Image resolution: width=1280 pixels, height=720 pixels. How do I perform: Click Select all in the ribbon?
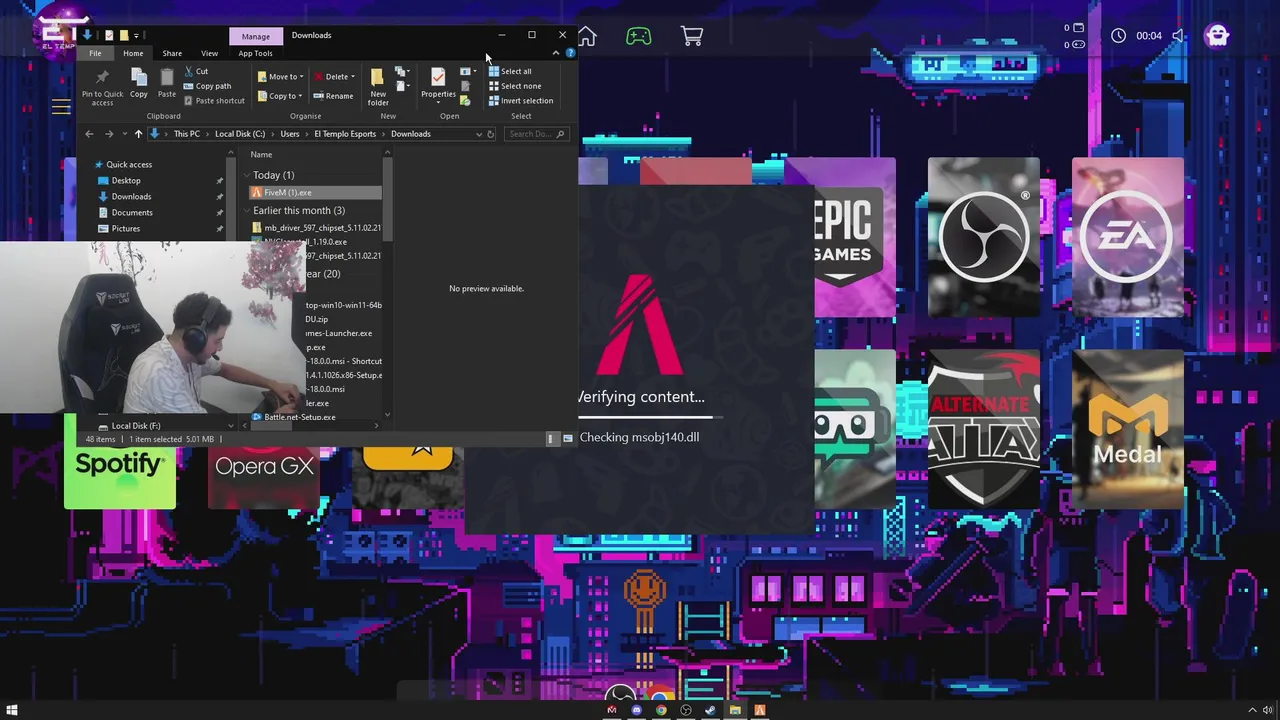point(510,71)
